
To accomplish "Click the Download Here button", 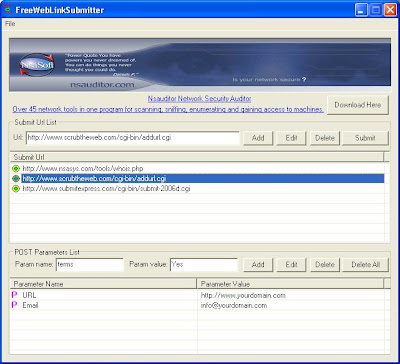I will (x=358, y=105).
